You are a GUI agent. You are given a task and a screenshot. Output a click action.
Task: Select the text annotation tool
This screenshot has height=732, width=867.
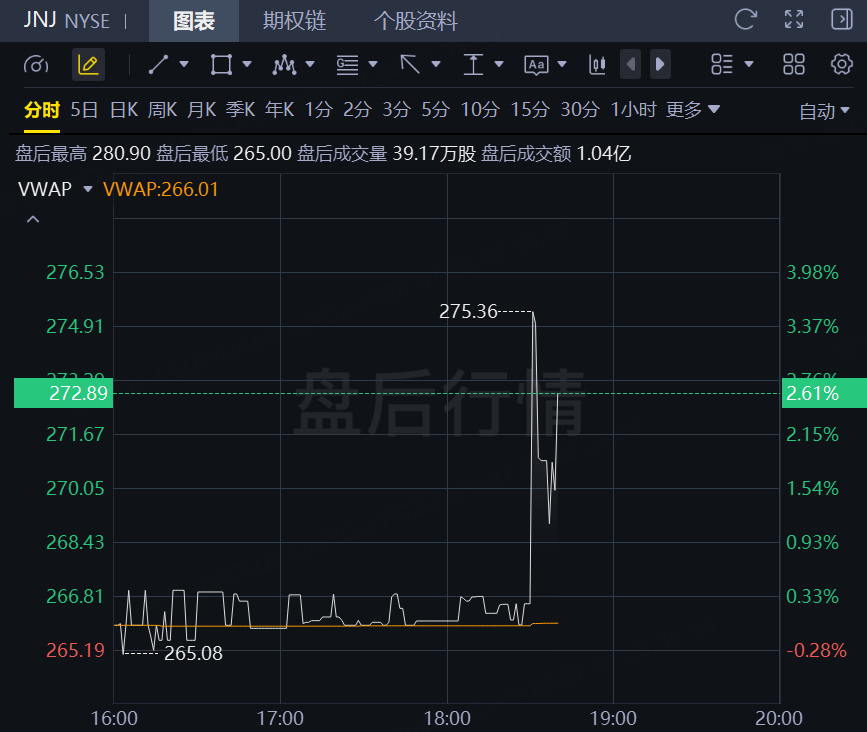point(536,65)
